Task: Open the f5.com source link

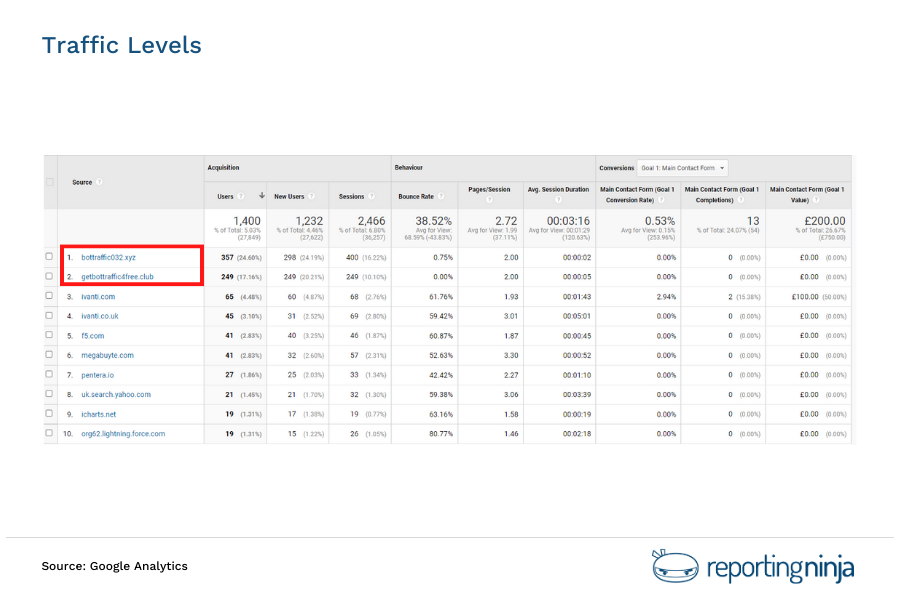Action: click(92, 336)
